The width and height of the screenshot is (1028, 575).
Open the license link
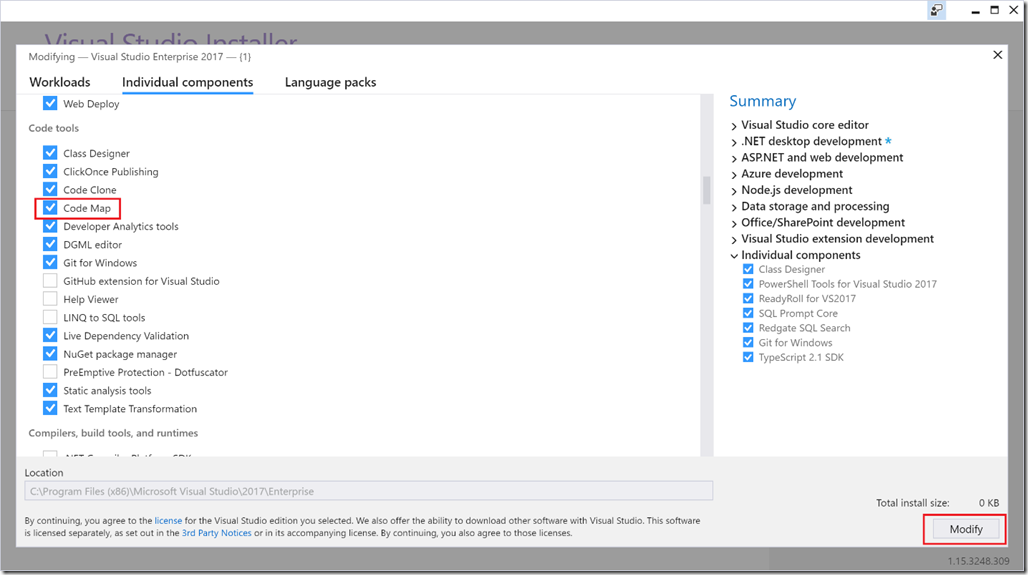168,521
